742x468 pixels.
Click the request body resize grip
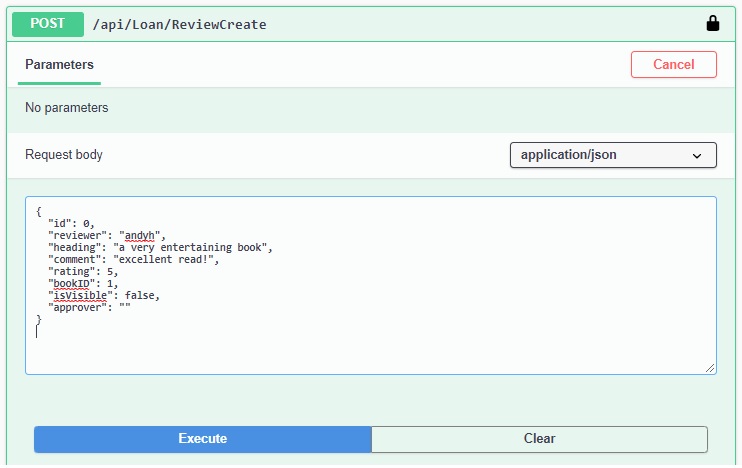[710, 368]
